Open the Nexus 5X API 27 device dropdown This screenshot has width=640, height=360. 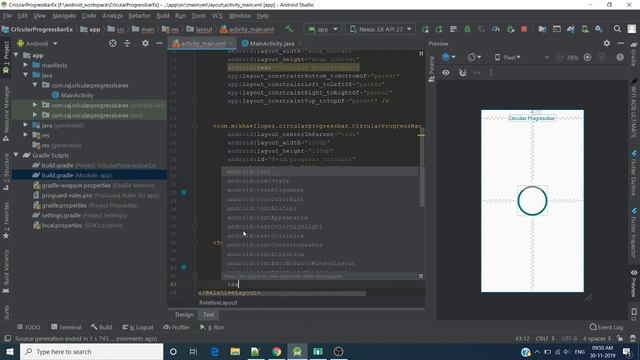pos(381,29)
